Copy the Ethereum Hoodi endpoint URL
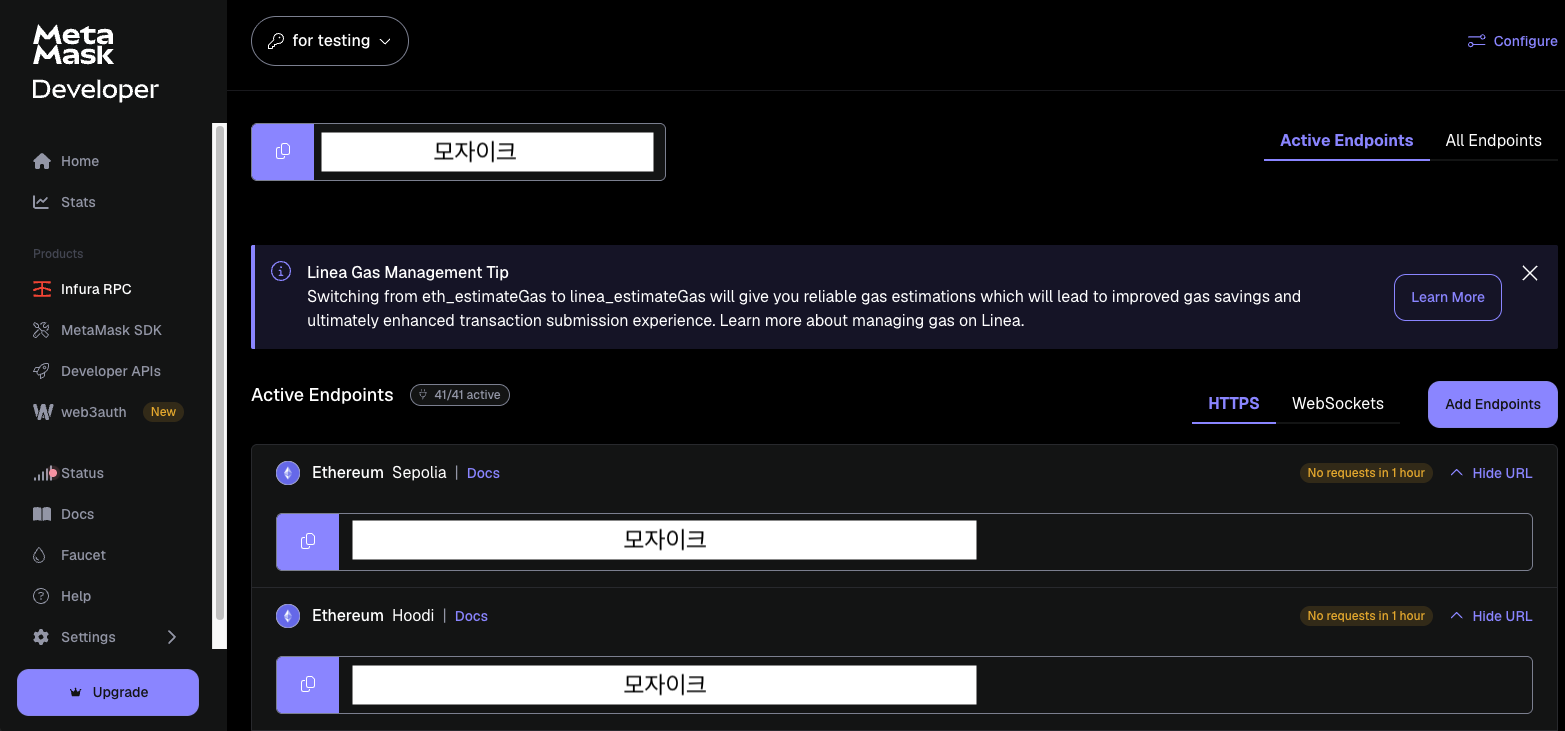The image size is (1565, 731). coord(308,684)
